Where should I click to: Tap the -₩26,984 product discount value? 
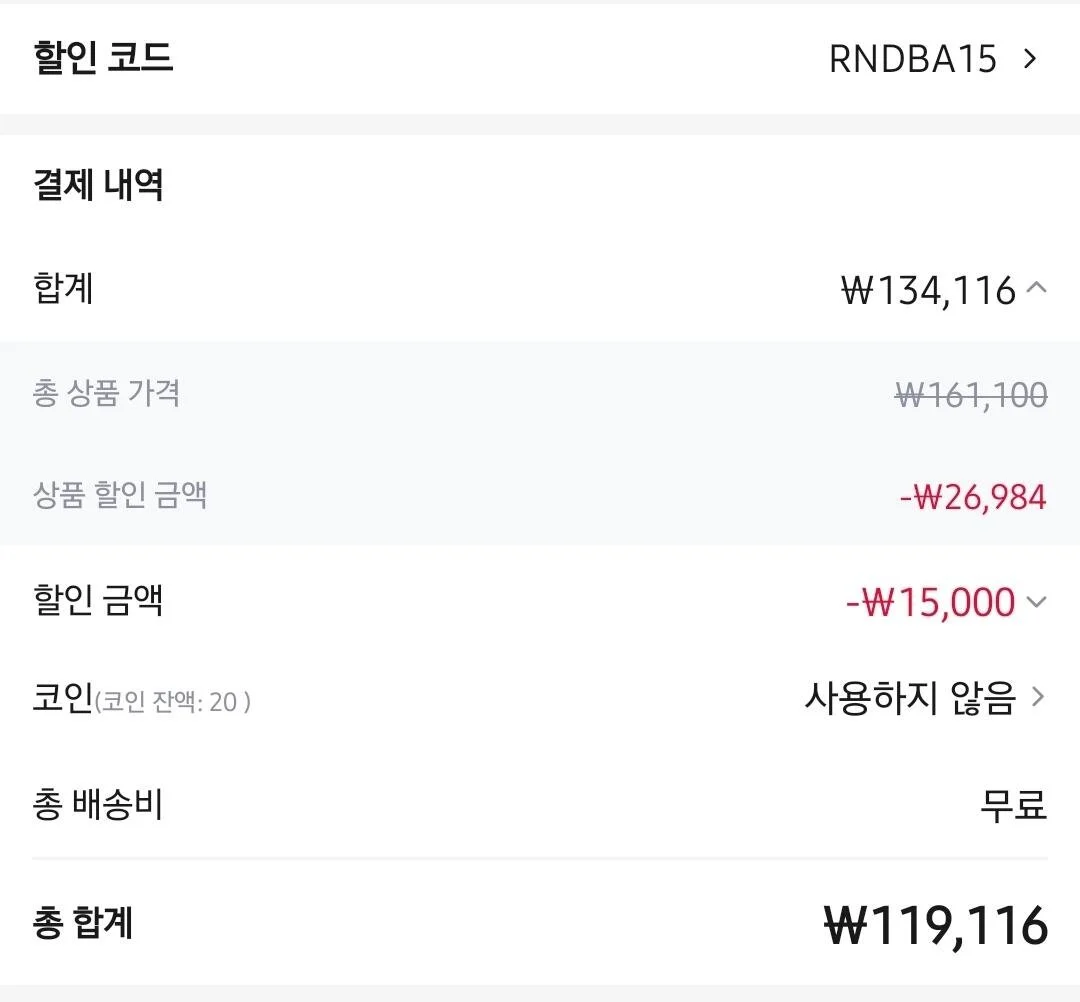point(973,497)
